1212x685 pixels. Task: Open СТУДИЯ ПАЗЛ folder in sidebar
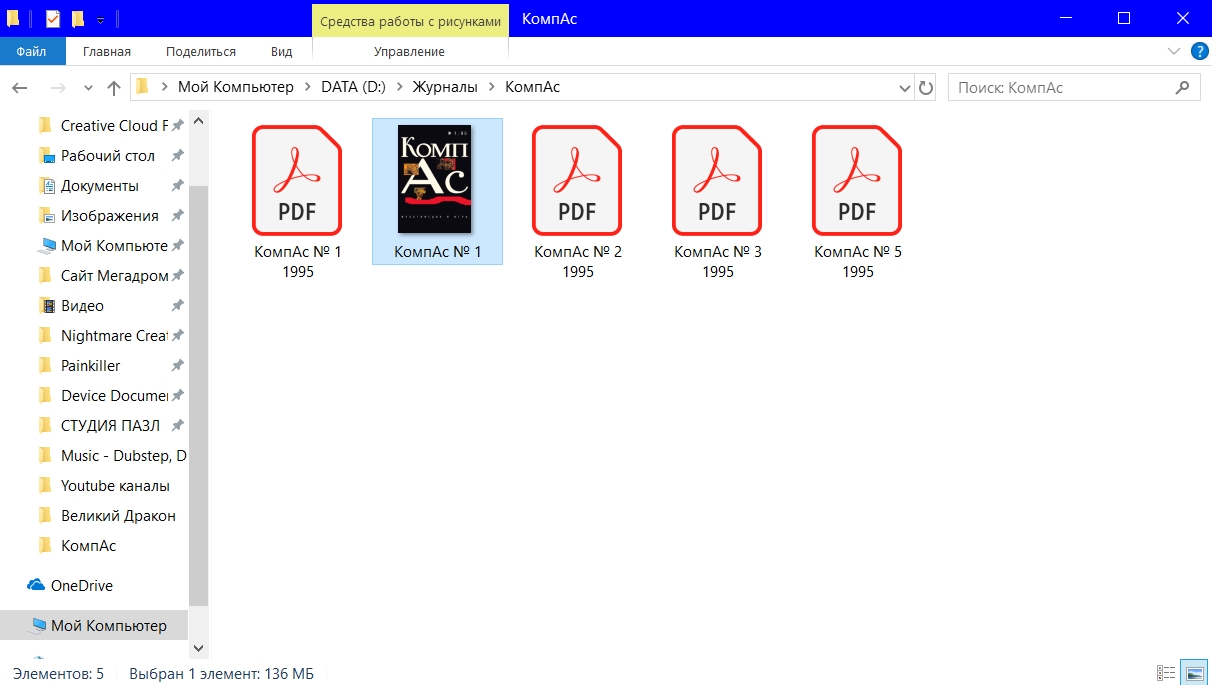110,426
